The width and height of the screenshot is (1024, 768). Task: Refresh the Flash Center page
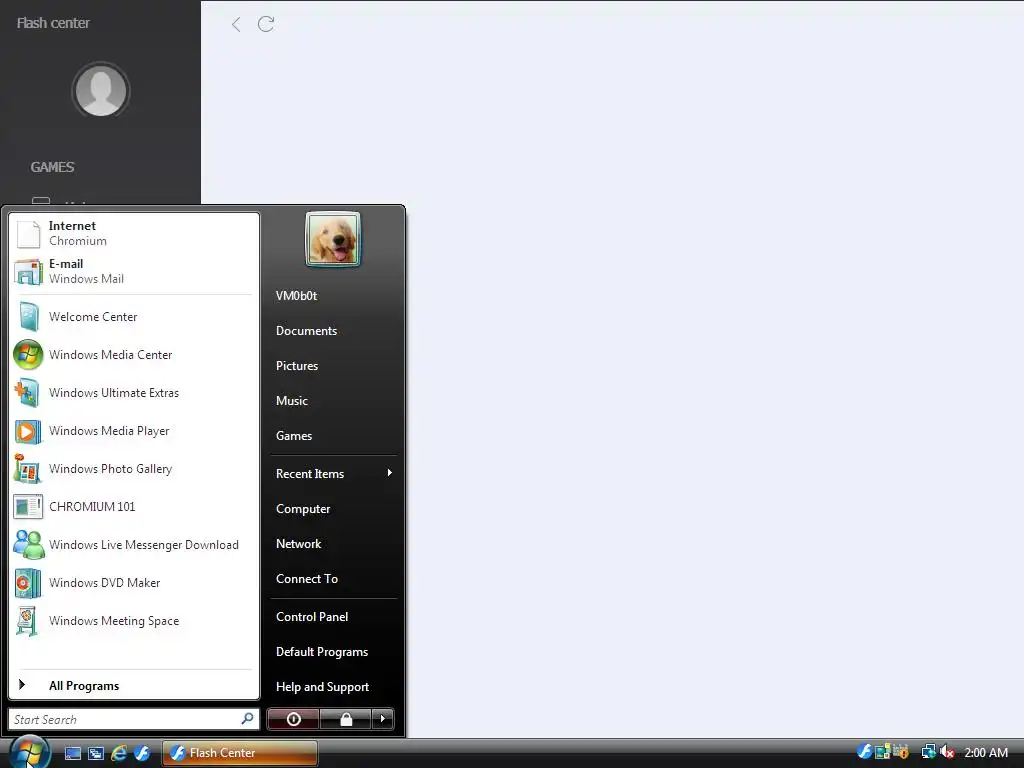[266, 24]
